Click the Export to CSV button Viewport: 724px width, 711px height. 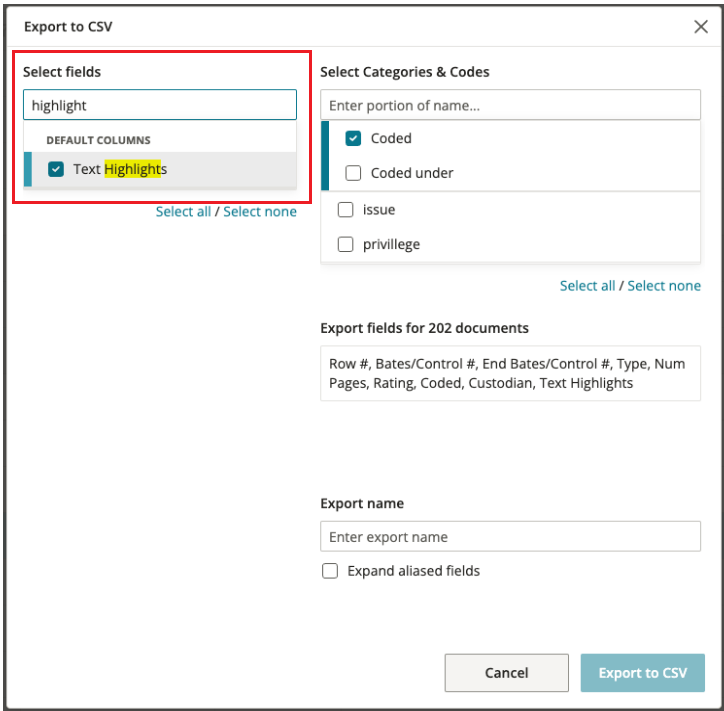(643, 673)
